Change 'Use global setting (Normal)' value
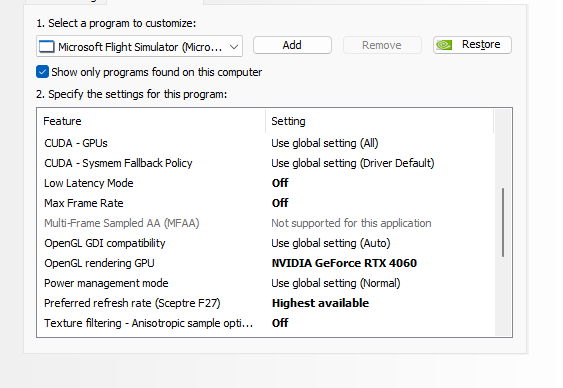Viewport: 563px width, 388px height. [336, 283]
